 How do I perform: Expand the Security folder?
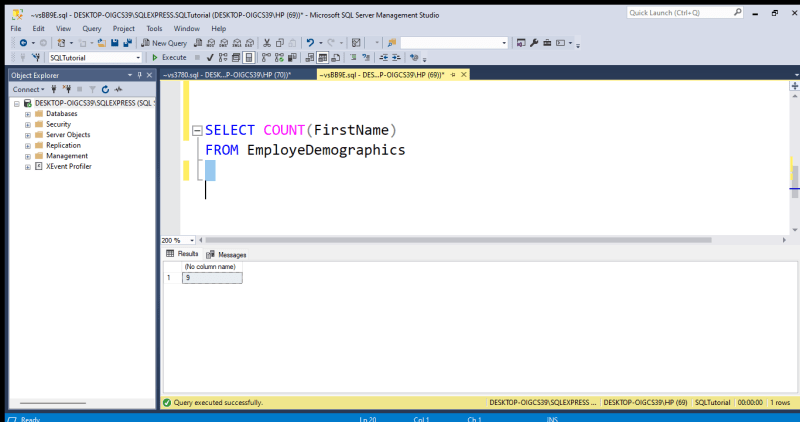pyautogui.click(x=28, y=125)
